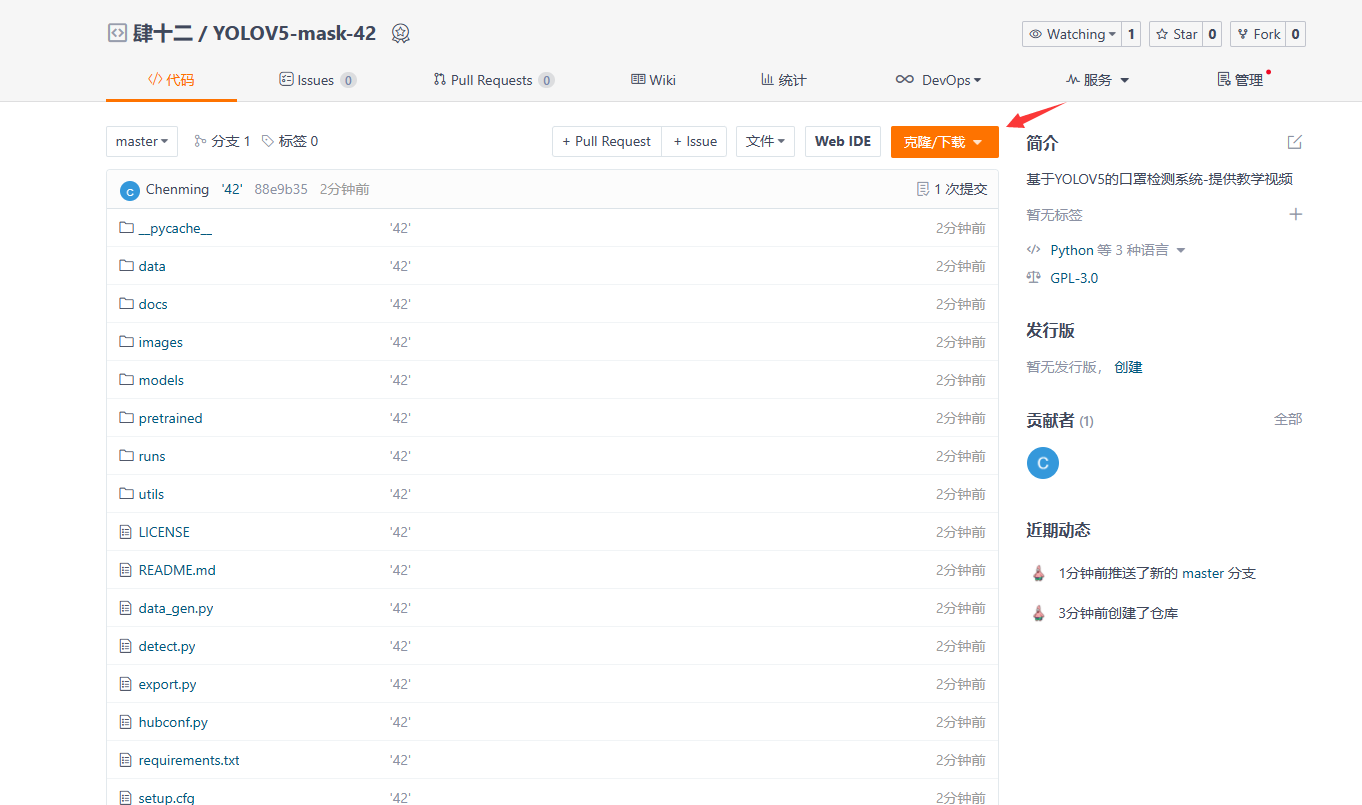The width and height of the screenshot is (1362, 805).
Task: Open the 克隆/下载 dropdown
Action: coord(944,142)
